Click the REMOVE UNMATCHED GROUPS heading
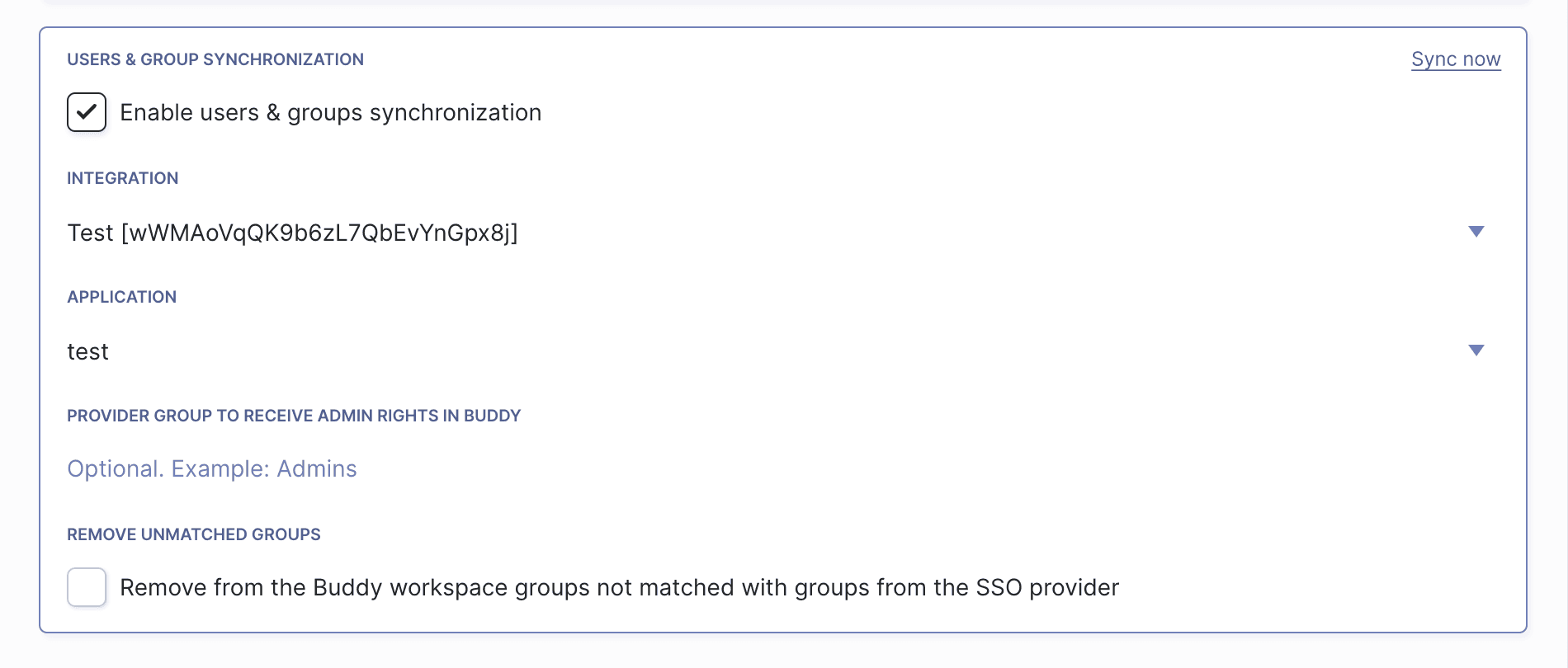The image size is (1568, 668). pos(193,534)
